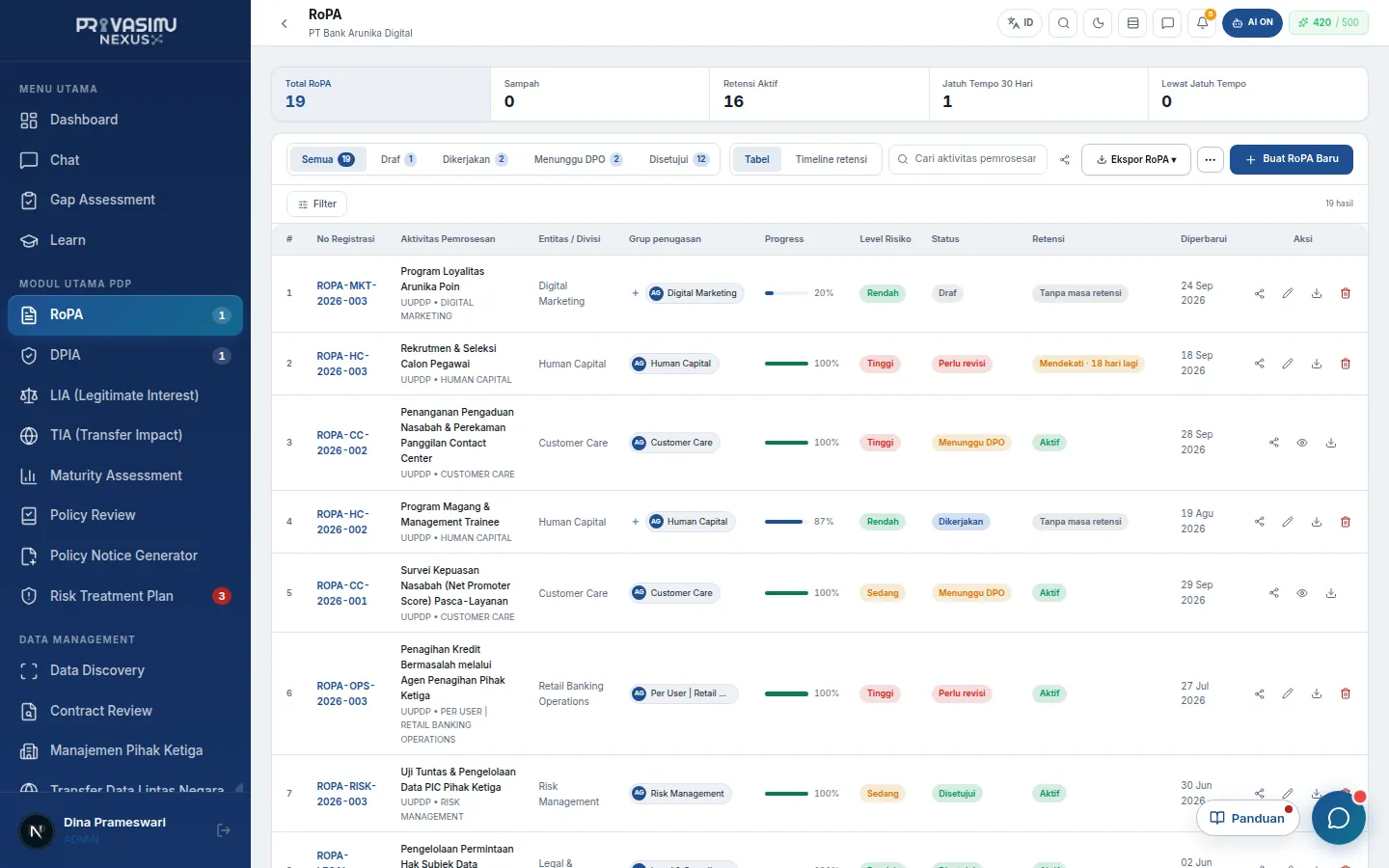Image resolution: width=1389 pixels, height=868 pixels.
Task: Show the Menunggu DPO tab
Action: coord(578,160)
